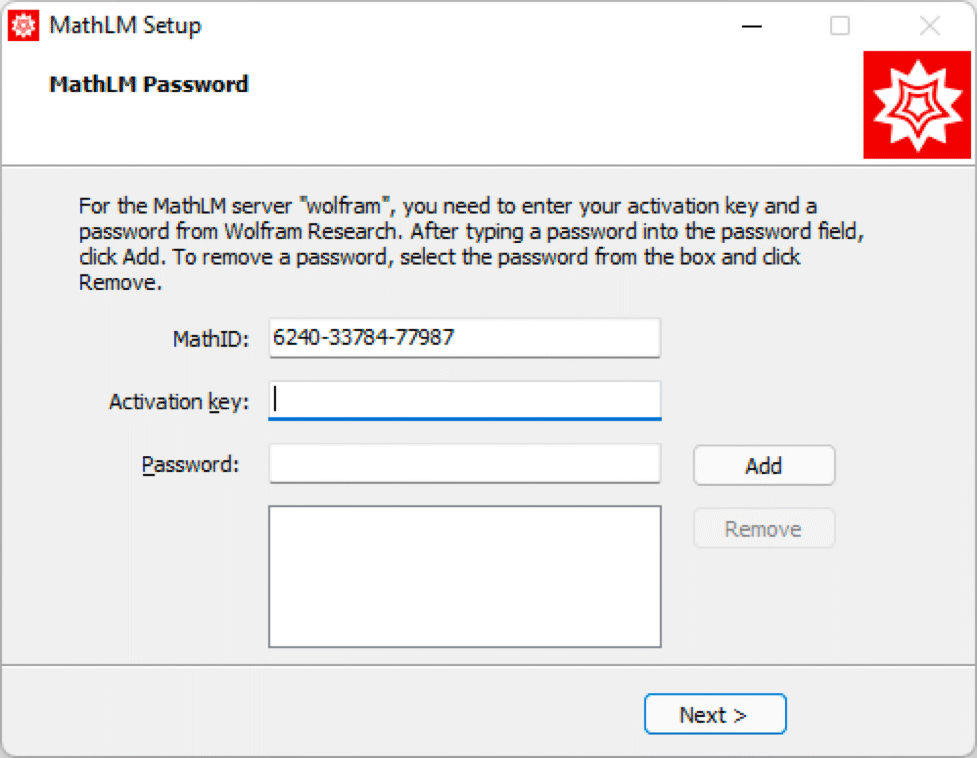Click the MathID field showing 6240-33784-77987
Screen dimensions: 978x758
tap(464, 338)
